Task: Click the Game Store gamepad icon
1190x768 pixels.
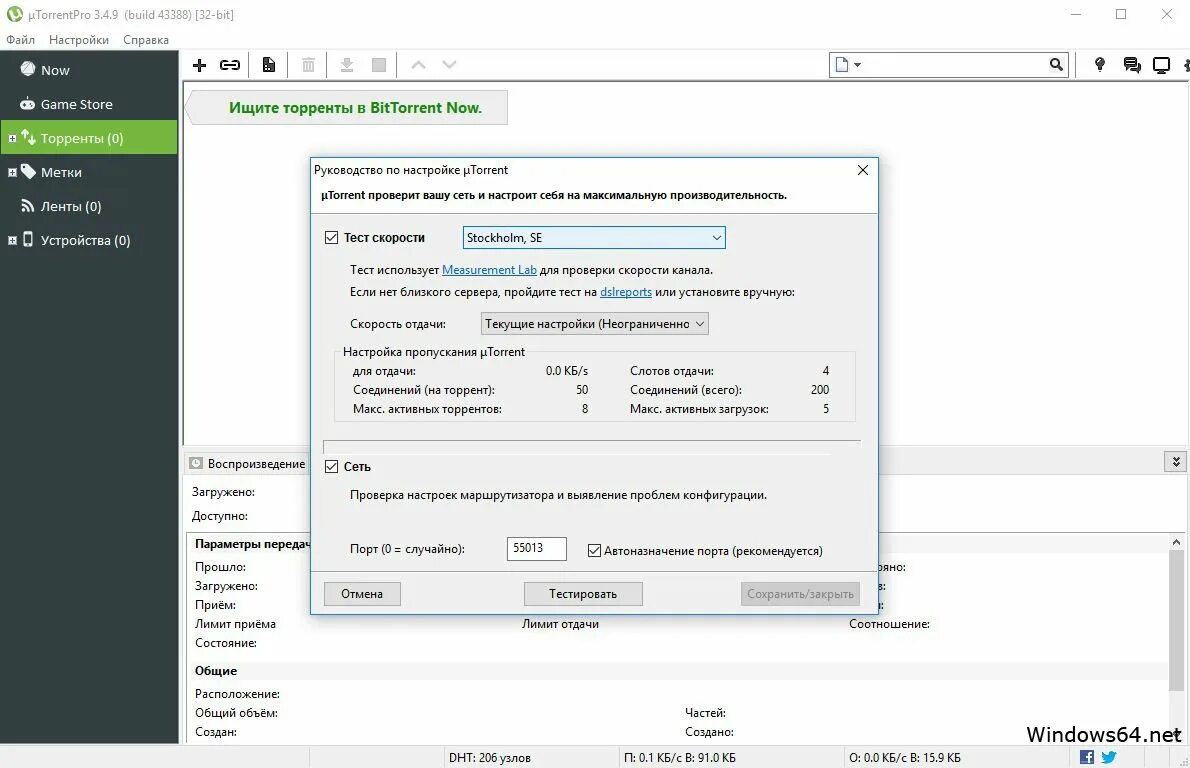Action: point(27,104)
